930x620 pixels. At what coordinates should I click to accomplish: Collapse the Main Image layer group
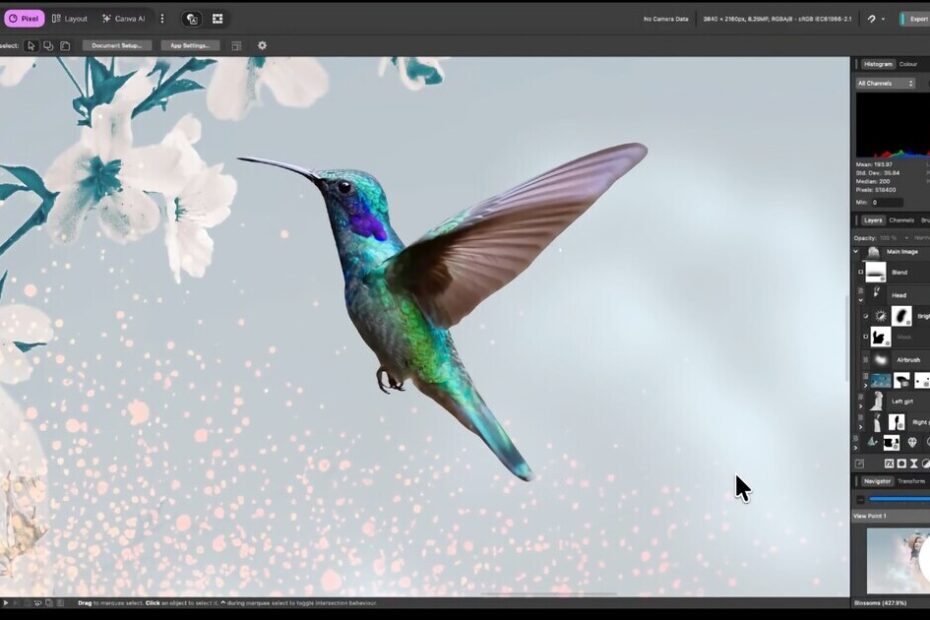(x=857, y=252)
